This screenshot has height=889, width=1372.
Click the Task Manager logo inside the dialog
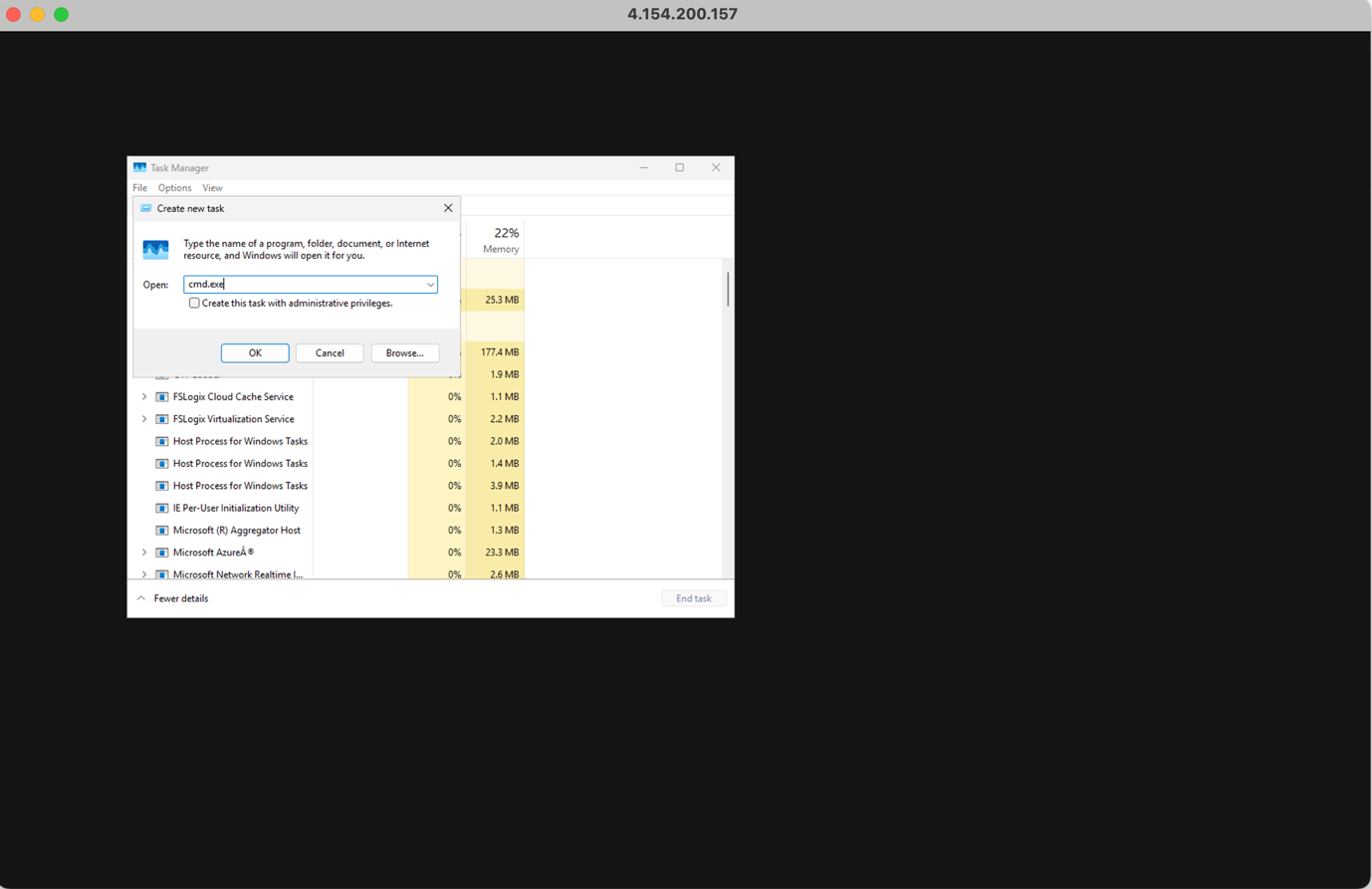pos(155,249)
